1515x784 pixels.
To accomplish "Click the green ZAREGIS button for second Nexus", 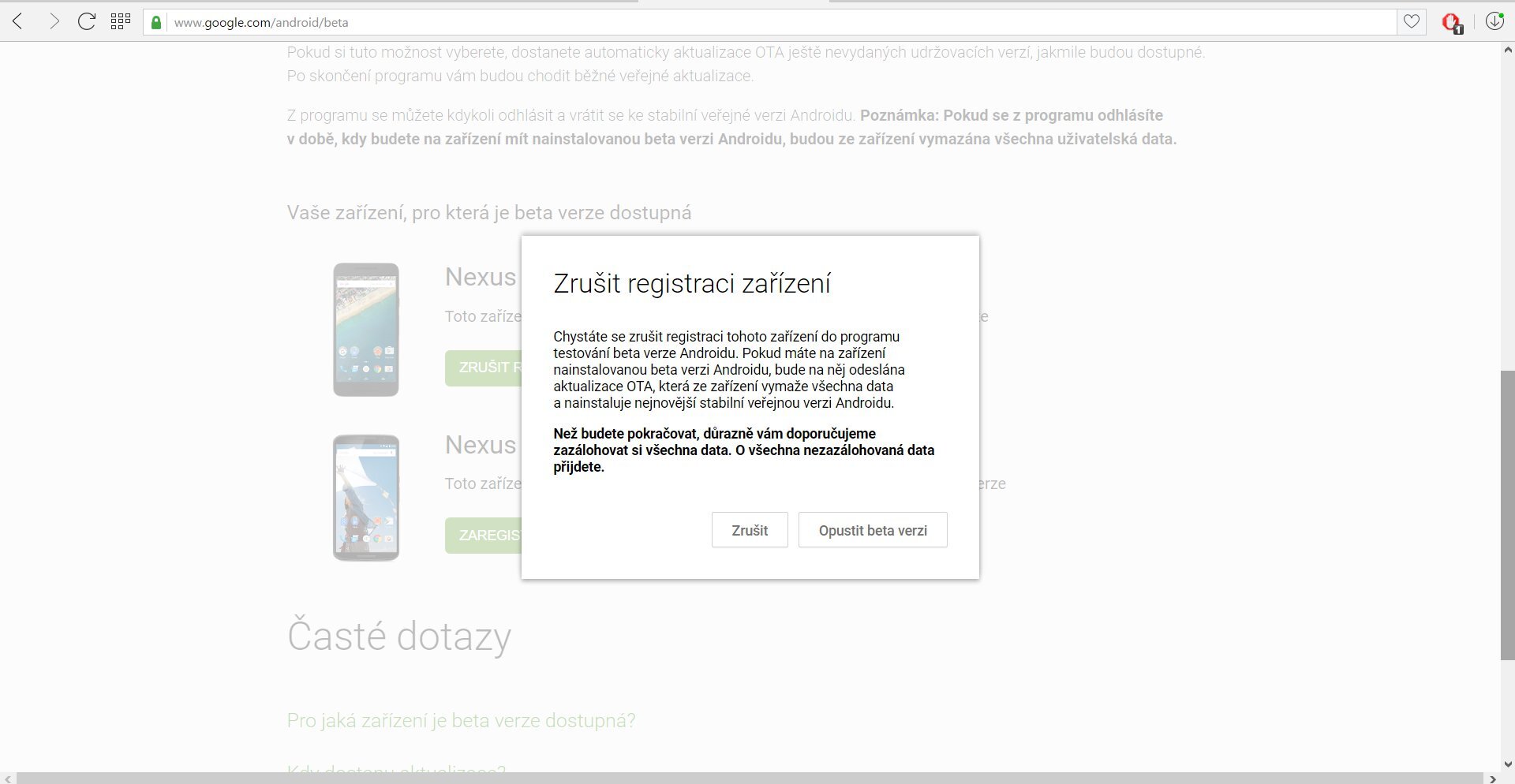I will [483, 535].
